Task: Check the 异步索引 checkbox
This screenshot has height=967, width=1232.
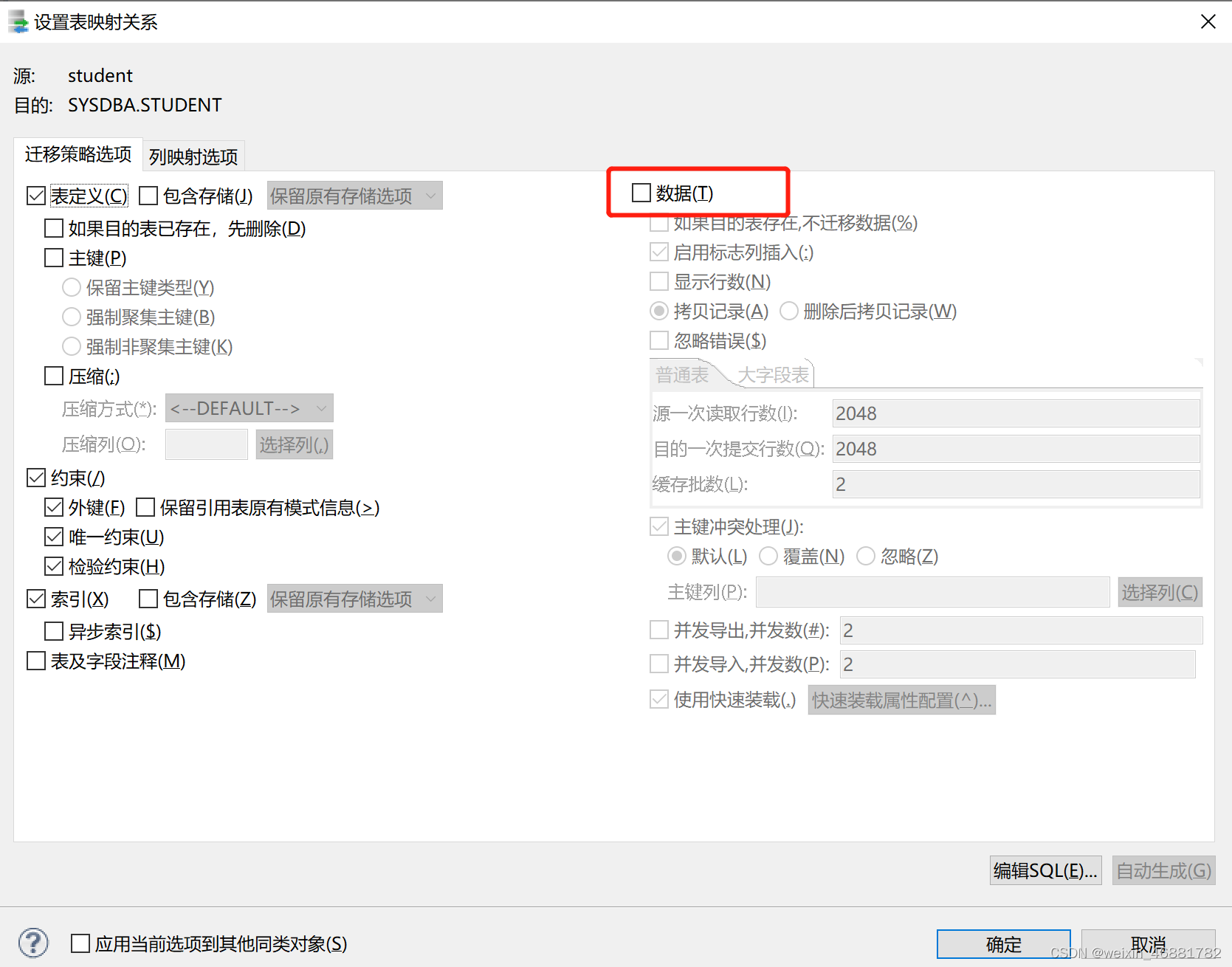Action: click(54, 631)
